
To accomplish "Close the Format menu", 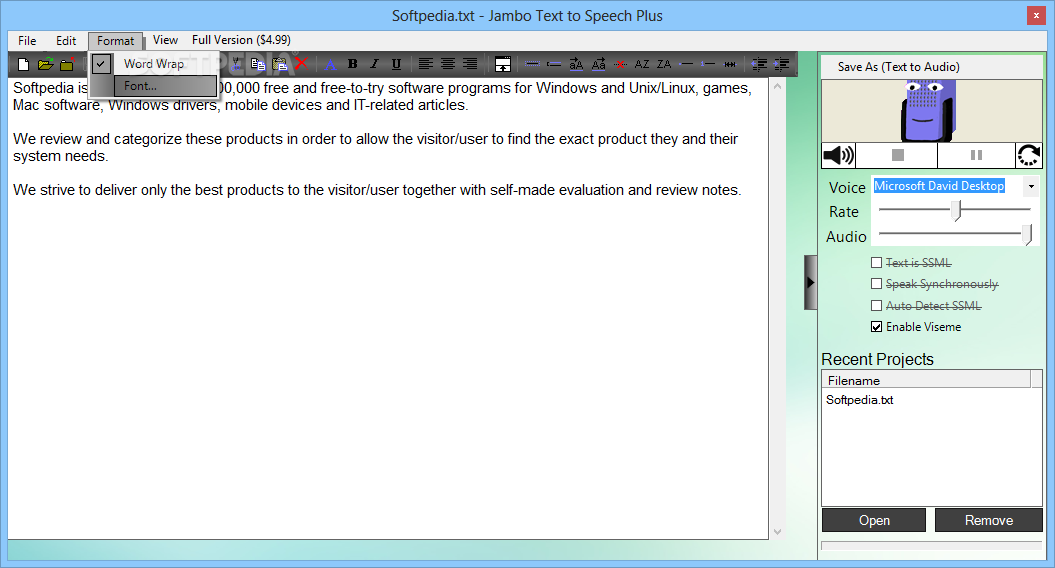I will (x=116, y=41).
